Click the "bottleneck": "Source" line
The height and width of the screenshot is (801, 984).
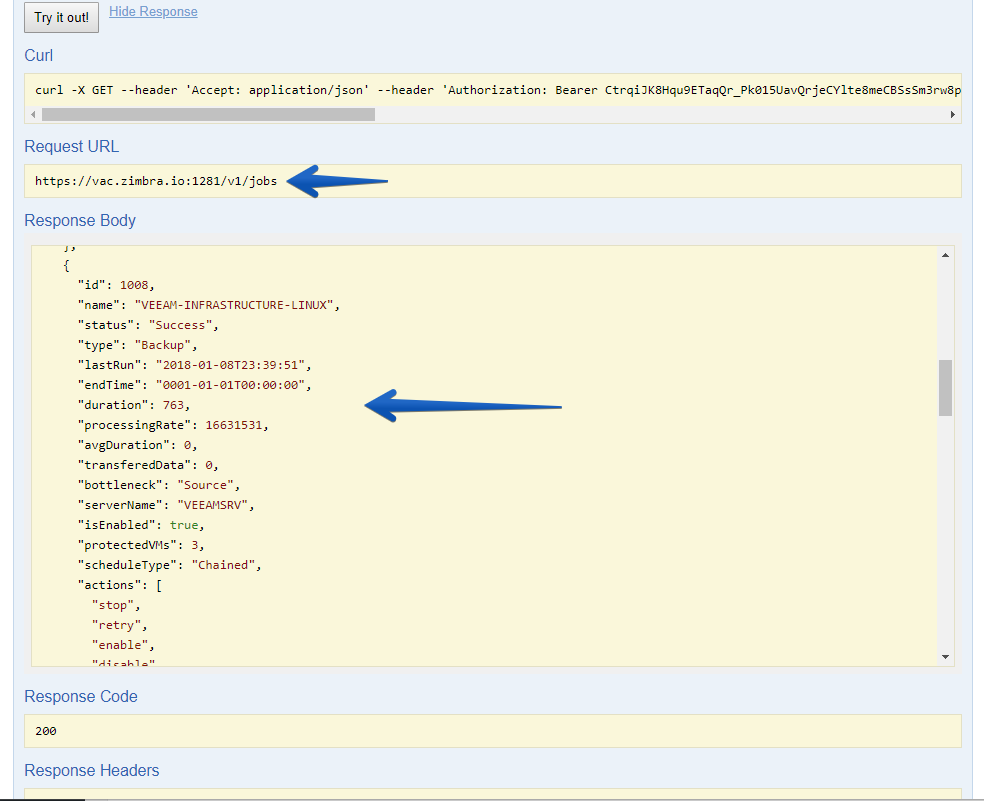tap(159, 485)
